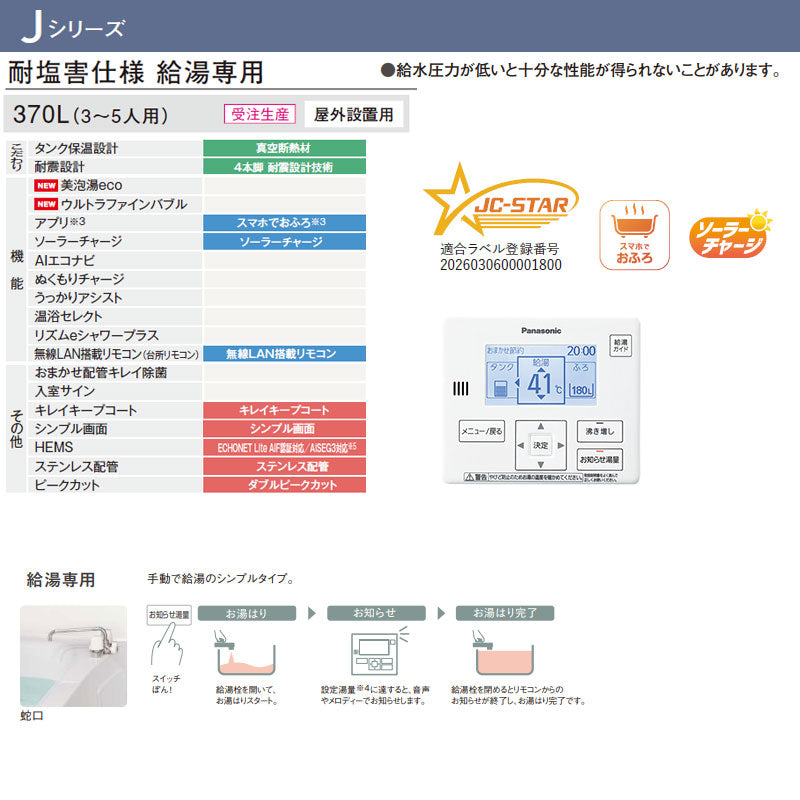
Task: Click the ソーラーチャージ sun badge
Action: (x=730, y=234)
